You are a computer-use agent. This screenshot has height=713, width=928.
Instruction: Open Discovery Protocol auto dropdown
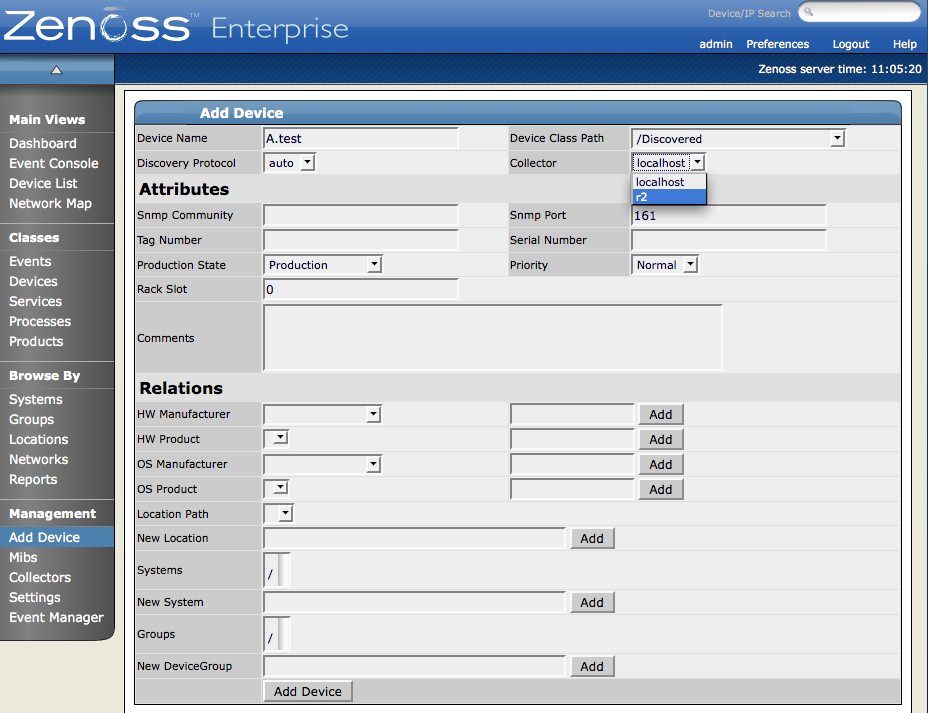289,163
